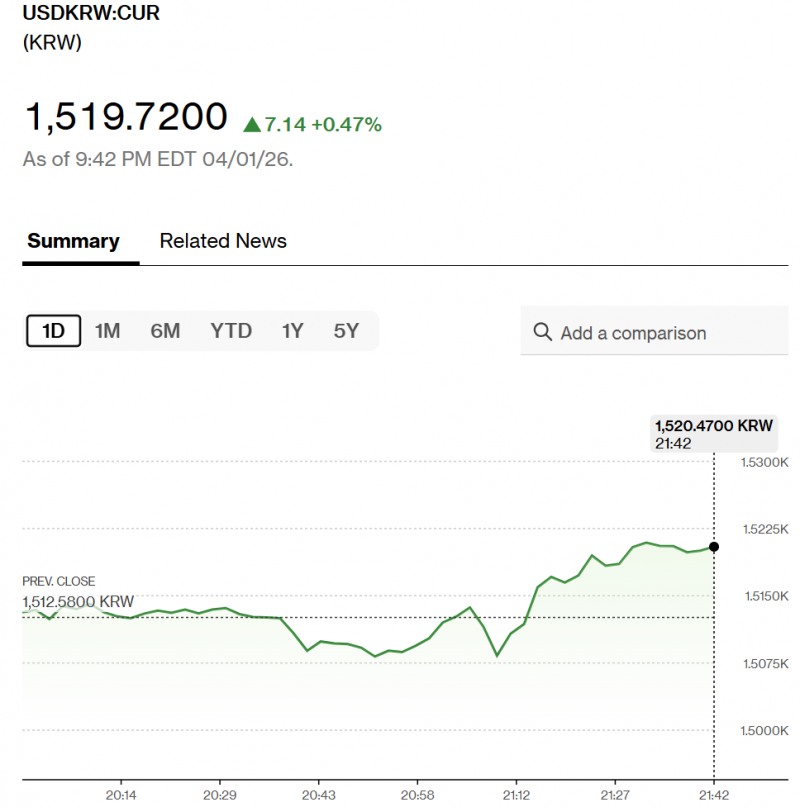Switch chart to 1M range

(x=107, y=331)
